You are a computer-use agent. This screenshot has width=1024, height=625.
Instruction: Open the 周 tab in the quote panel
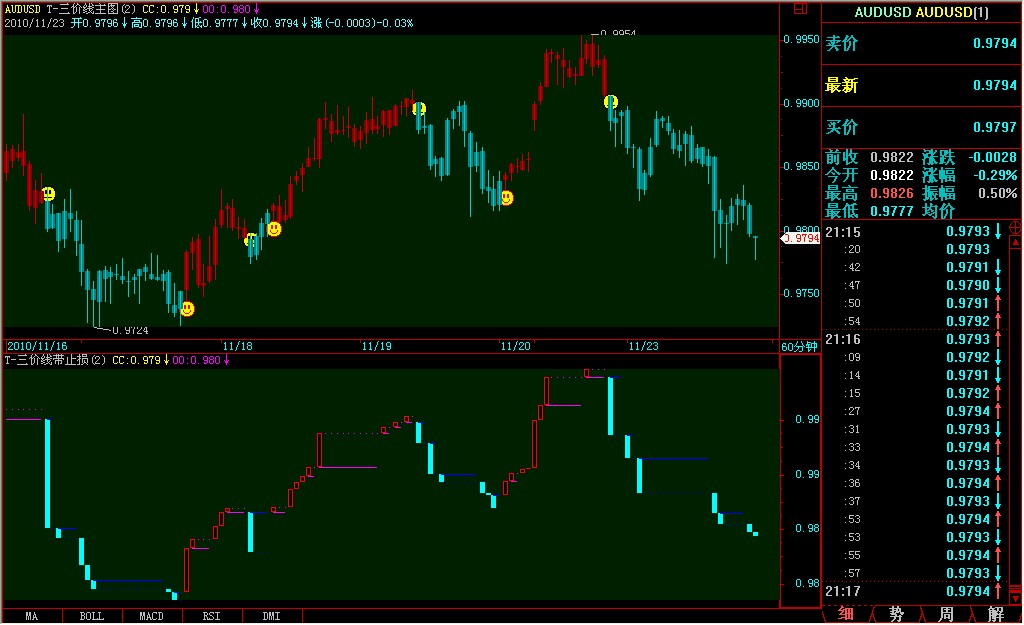[946, 614]
